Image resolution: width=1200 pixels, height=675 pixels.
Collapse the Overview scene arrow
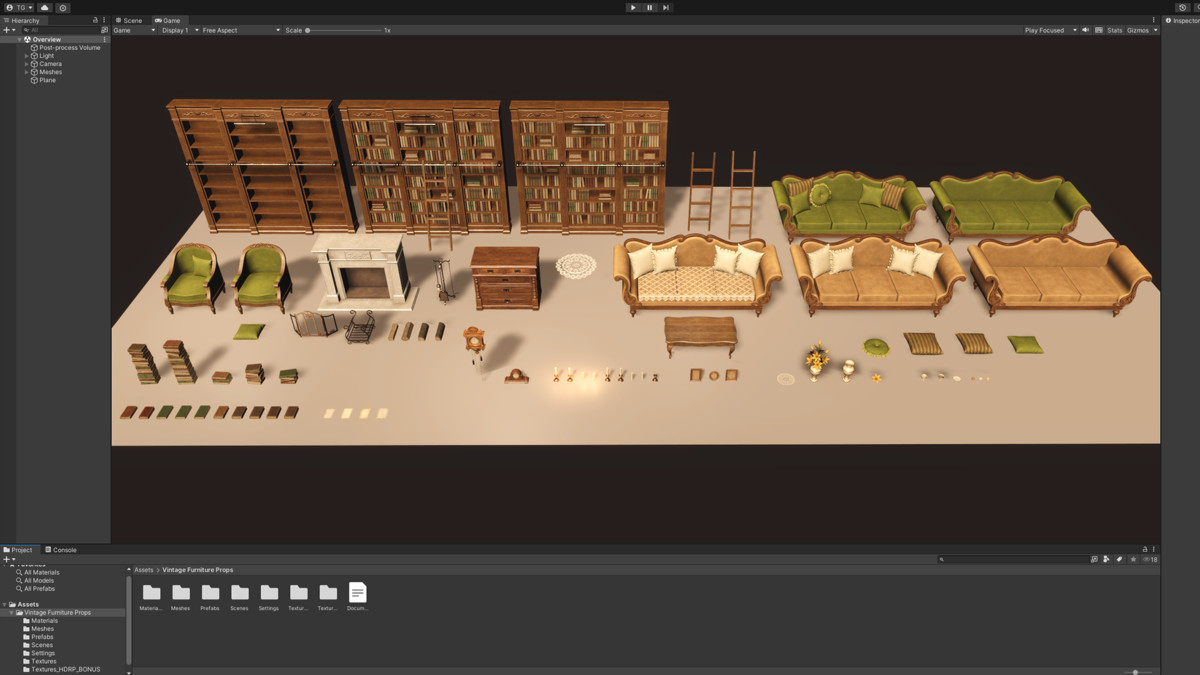point(19,39)
